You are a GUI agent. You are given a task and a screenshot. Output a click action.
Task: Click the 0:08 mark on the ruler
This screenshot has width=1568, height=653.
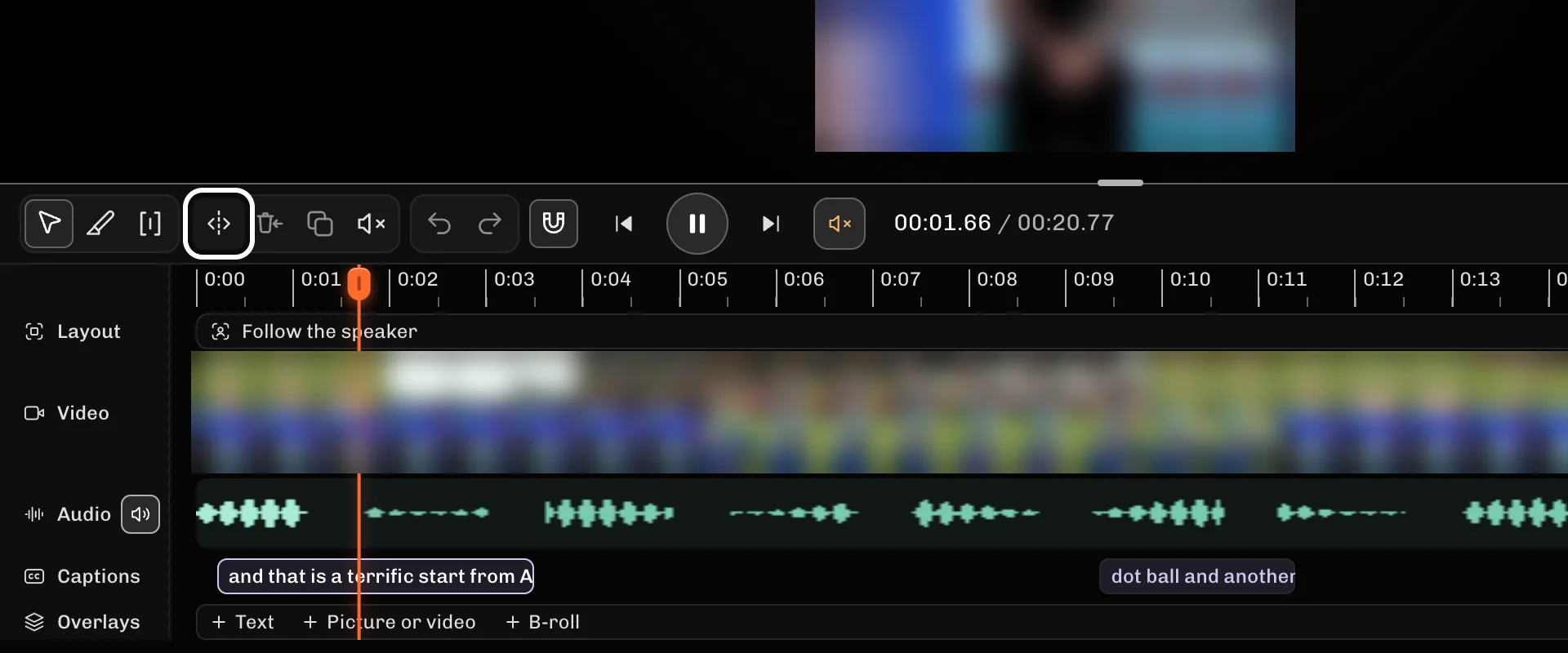pyautogui.click(x=997, y=279)
